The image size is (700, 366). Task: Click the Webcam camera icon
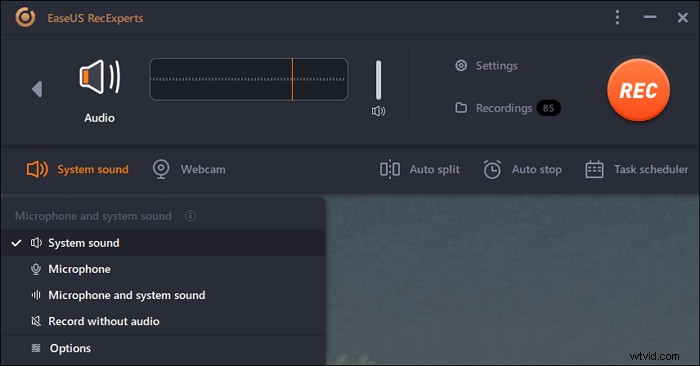pos(161,169)
